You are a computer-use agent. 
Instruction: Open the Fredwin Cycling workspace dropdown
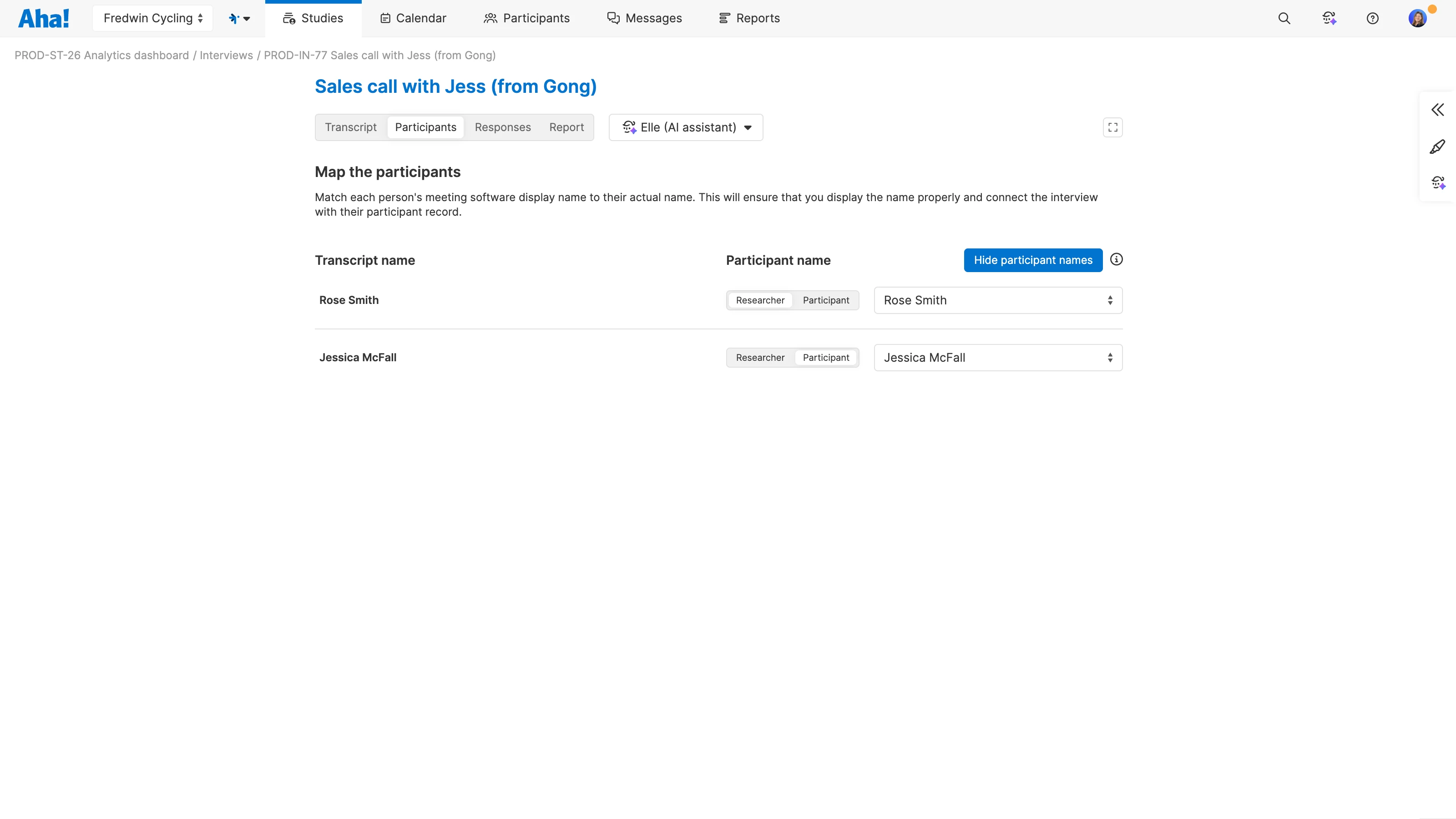click(152, 18)
